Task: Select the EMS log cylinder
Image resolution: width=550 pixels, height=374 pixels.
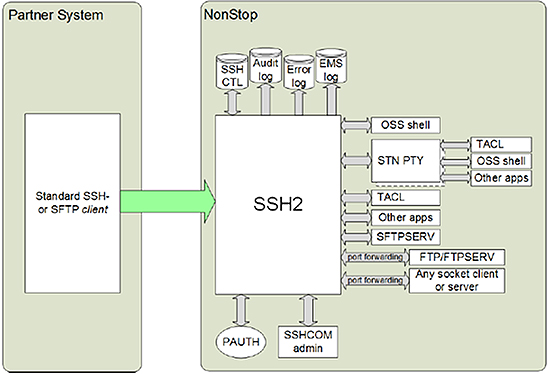Action: [x=331, y=66]
